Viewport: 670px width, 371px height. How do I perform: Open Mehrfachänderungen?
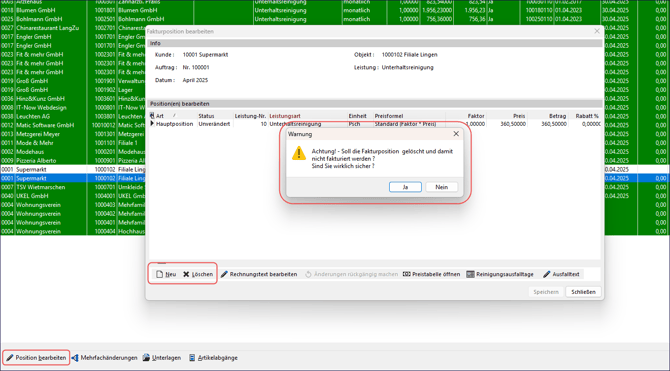click(x=105, y=358)
